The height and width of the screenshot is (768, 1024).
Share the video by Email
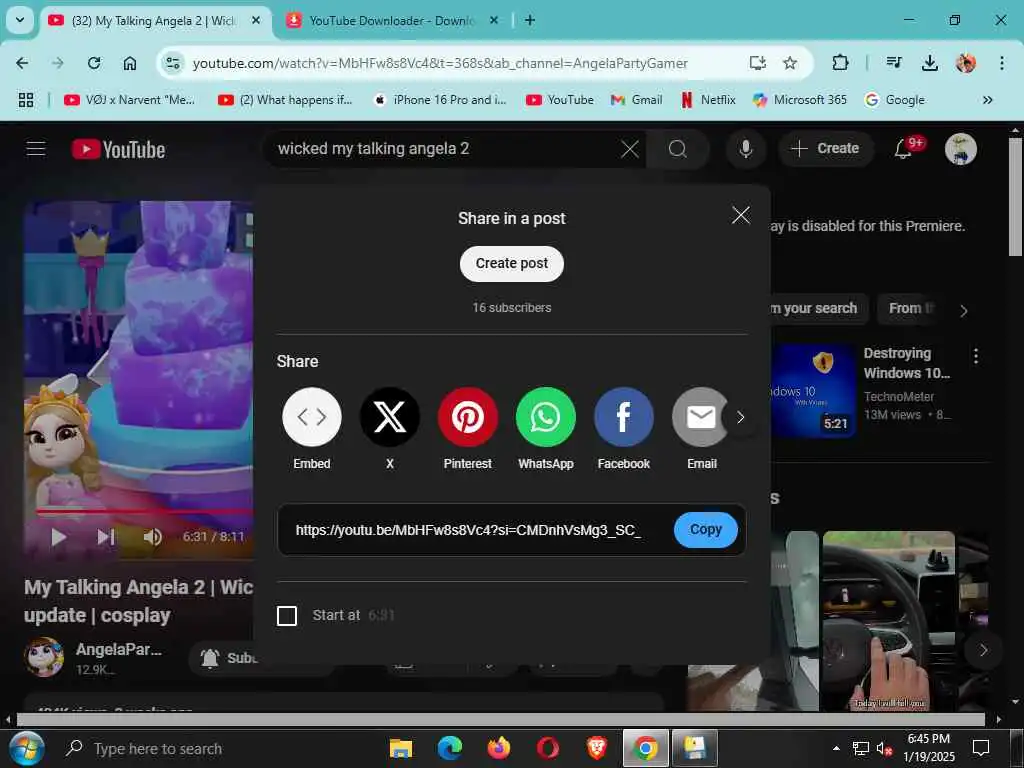tap(701, 417)
